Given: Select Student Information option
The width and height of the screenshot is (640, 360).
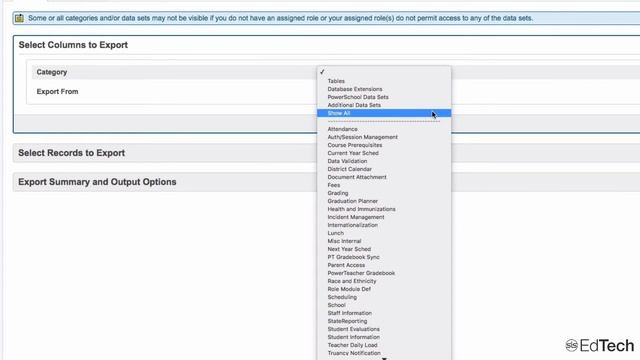Looking at the screenshot, I should 353,337.
